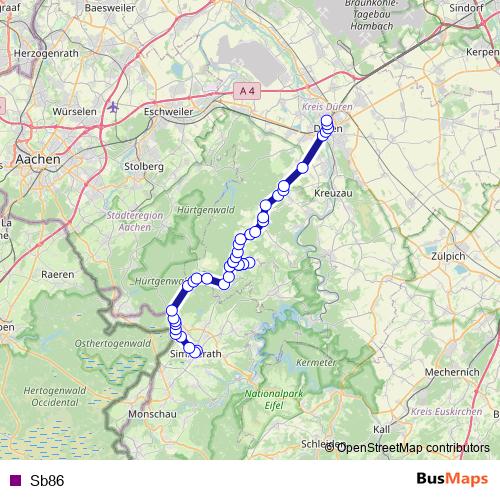This screenshot has width=500, height=500.
Task: Select the easternmost stop of the side branch
Action: tap(249, 262)
